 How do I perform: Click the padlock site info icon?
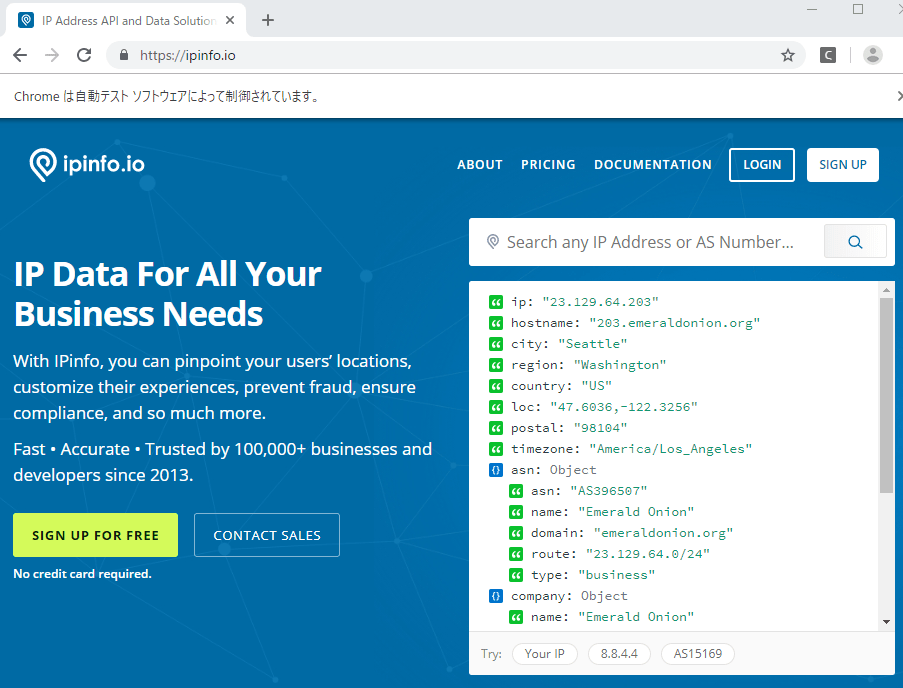(123, 55)
